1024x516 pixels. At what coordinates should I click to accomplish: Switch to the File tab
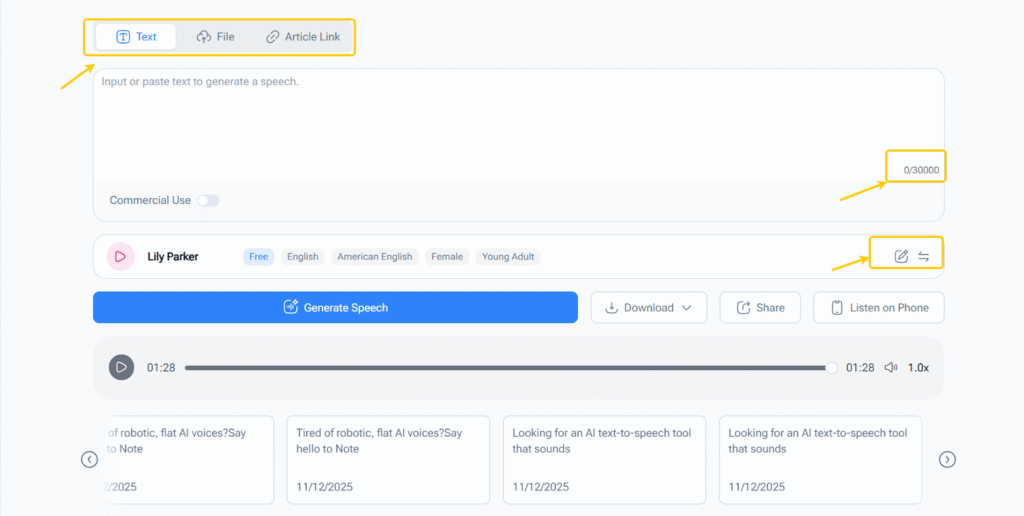(215, 37)
